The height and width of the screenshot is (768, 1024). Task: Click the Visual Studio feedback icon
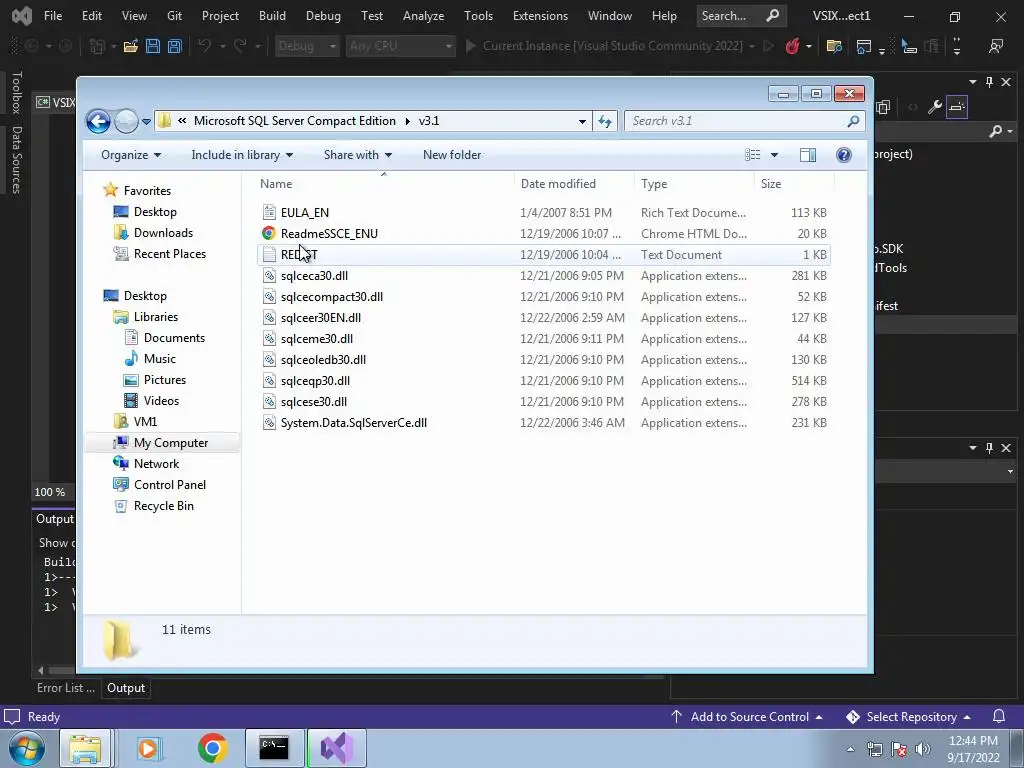coord(996,46)
